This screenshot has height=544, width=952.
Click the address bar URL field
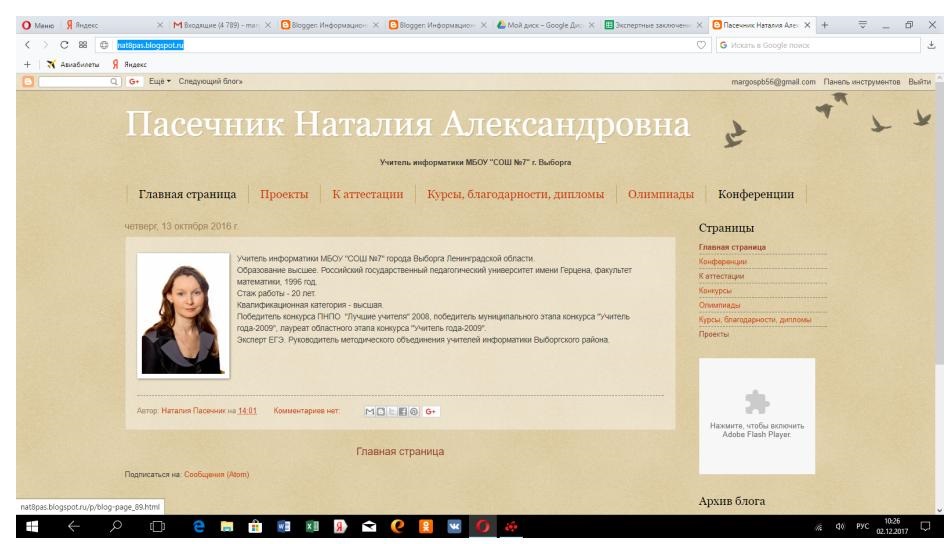(x=401, y=45)
